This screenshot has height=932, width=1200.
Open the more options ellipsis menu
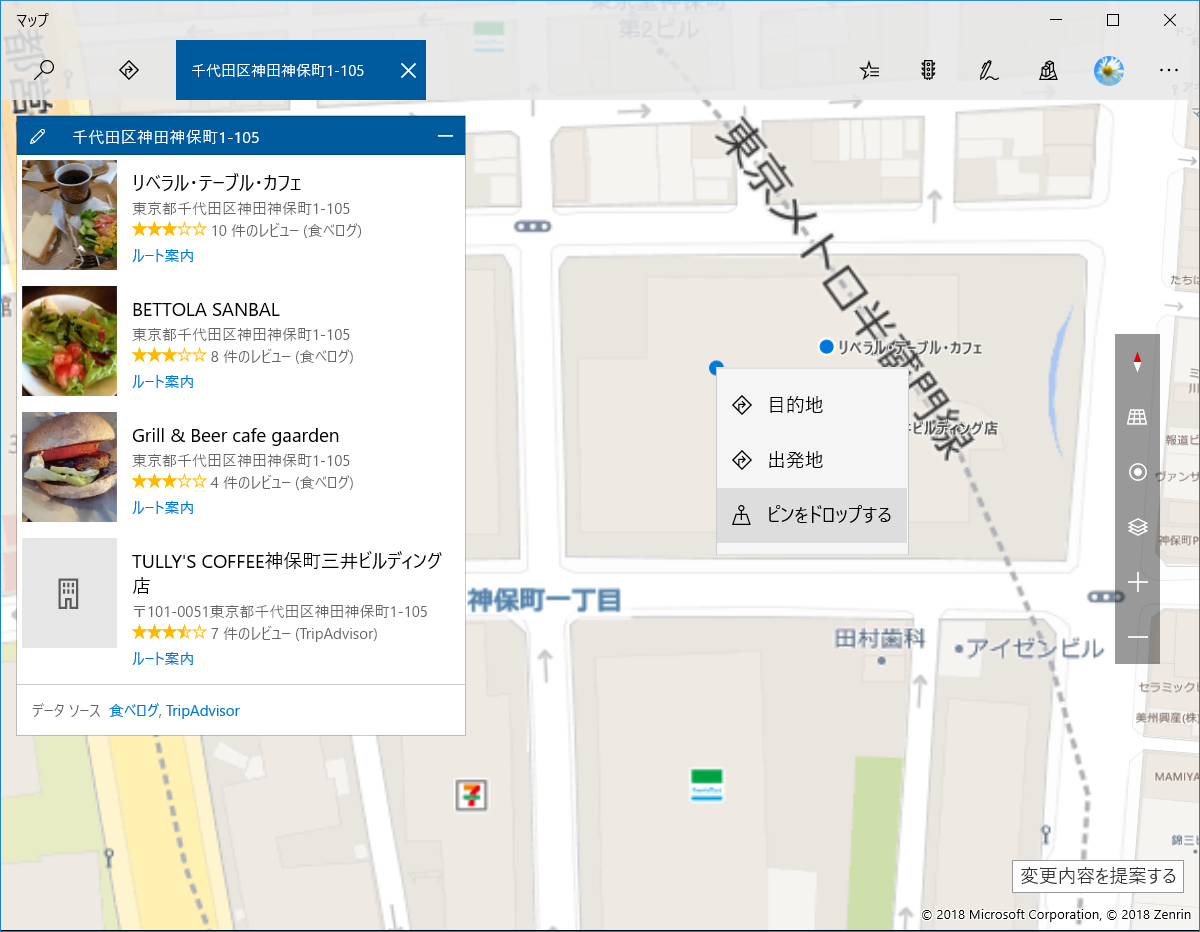[1168, 70]
